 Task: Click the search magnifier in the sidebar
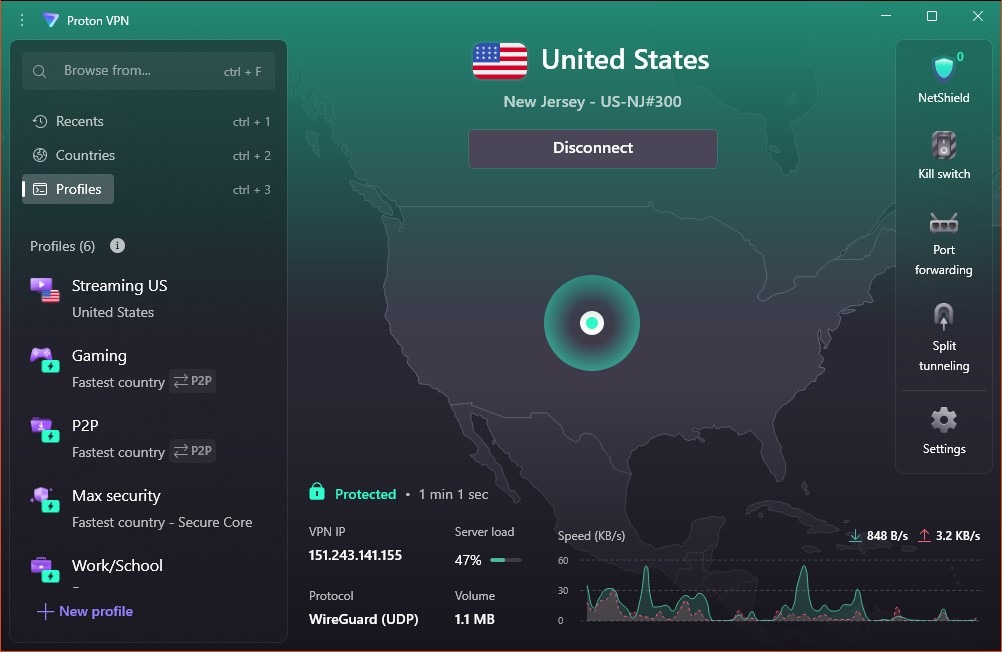click(39, 70)
